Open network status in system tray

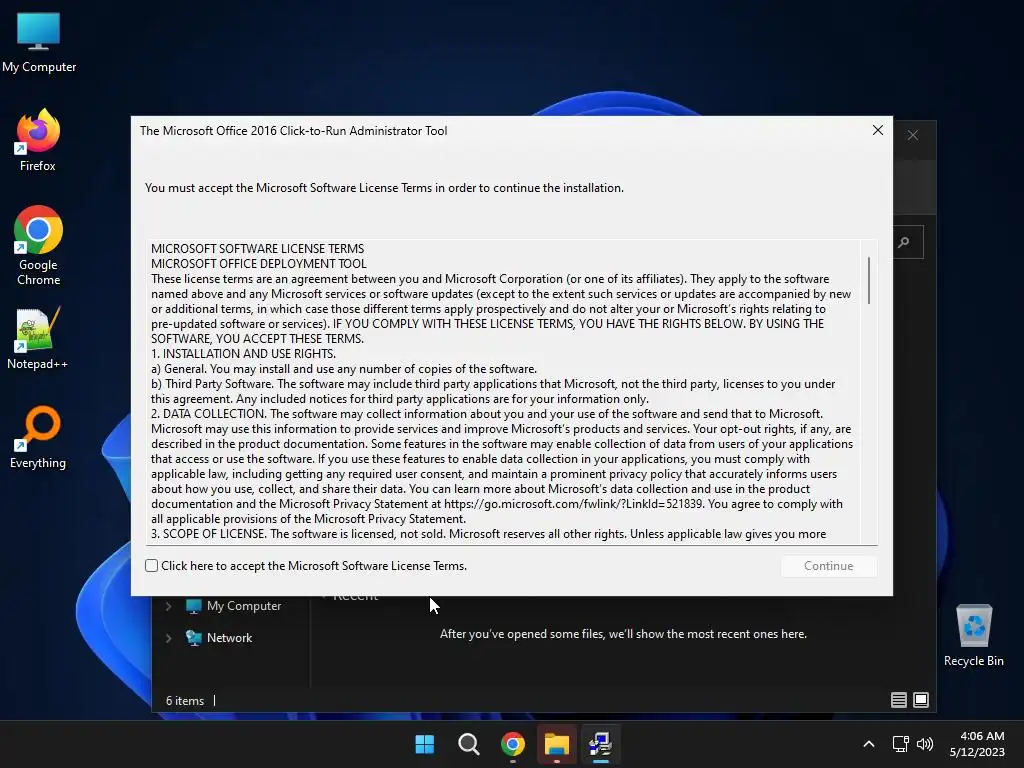(x=901, y=744)
